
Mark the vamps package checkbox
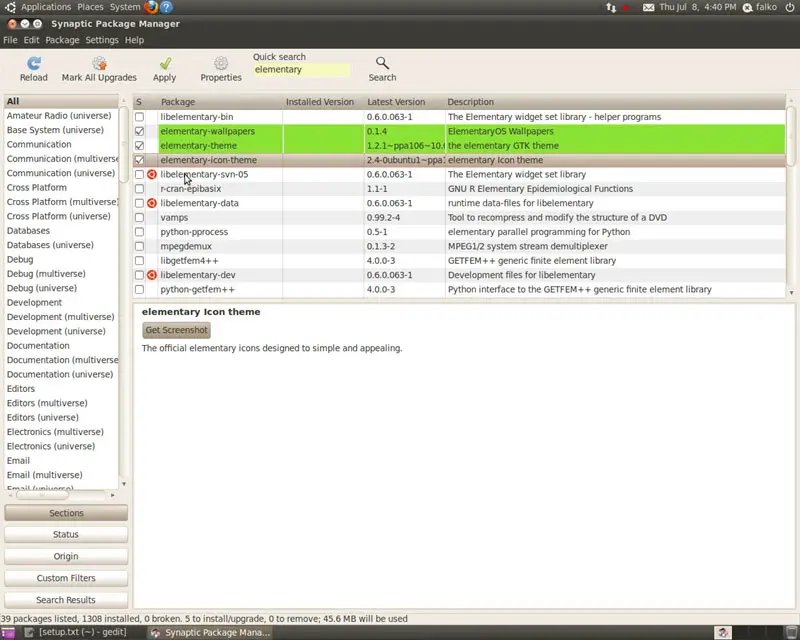click(x=139, y=217)
